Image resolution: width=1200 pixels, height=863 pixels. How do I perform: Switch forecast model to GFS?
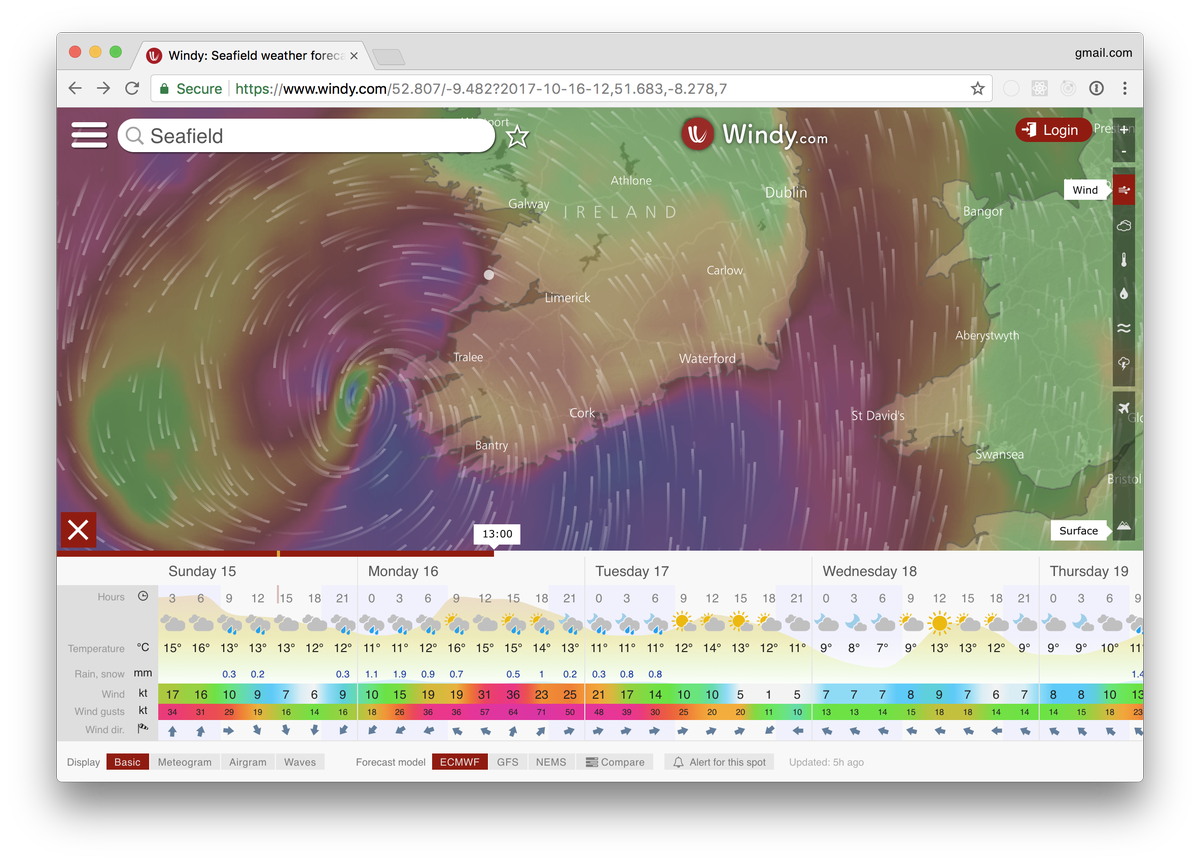[507, 761]
